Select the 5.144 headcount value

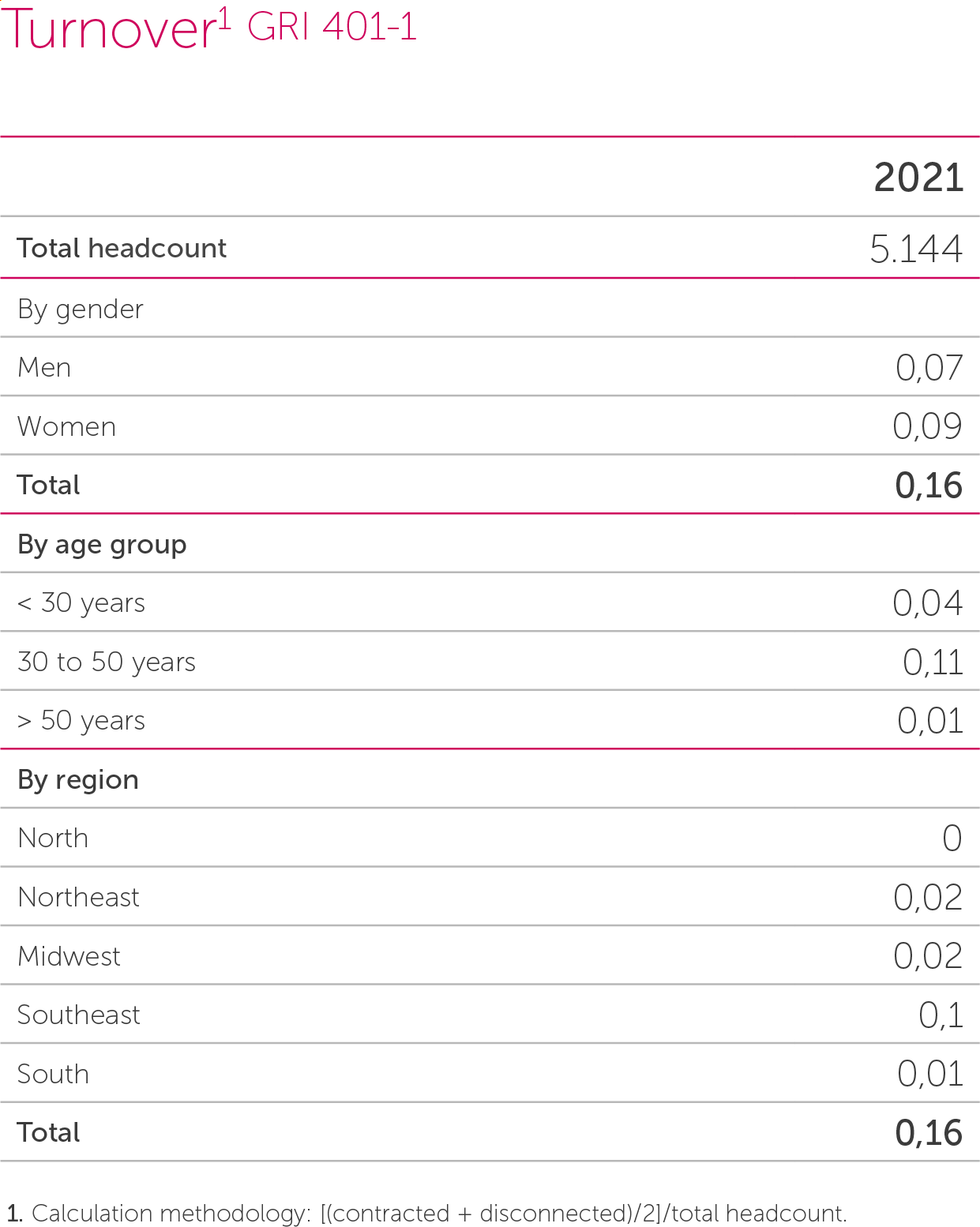tap(915, 250)
